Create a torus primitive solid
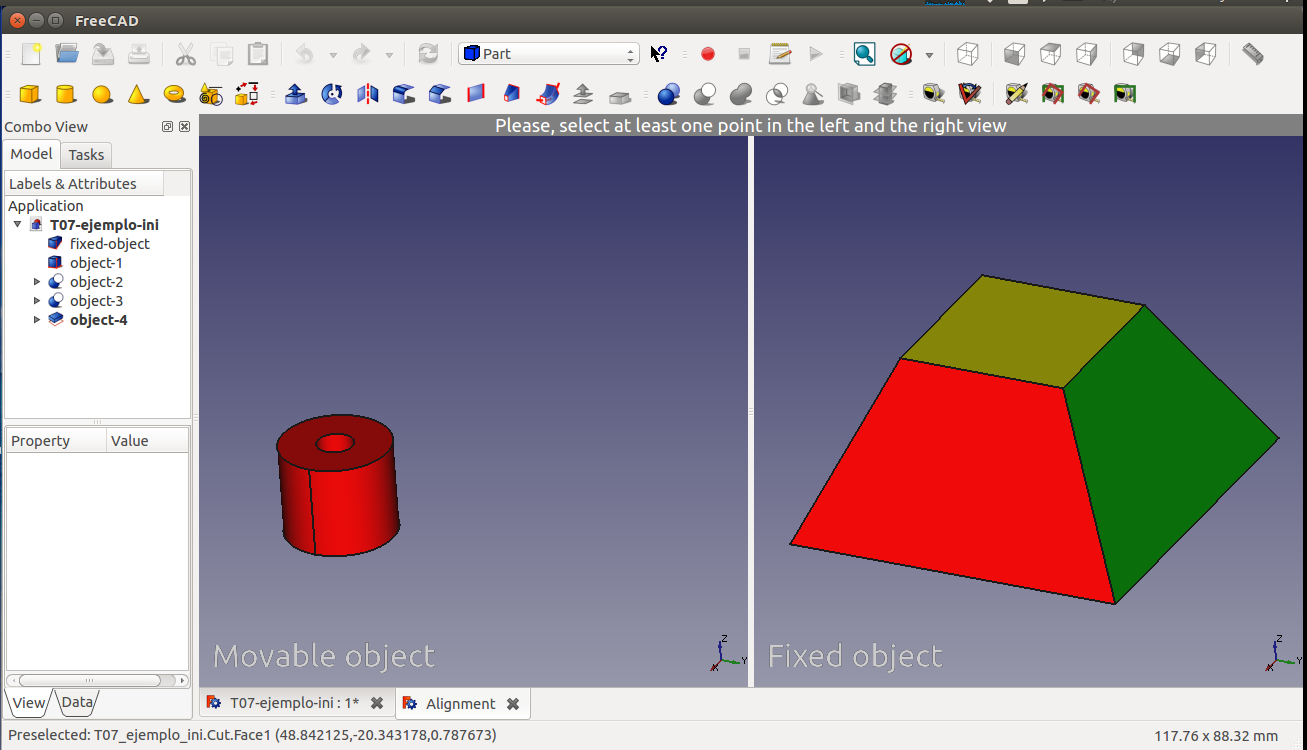Image resolution: width=1307 pixels, height=750 pixels. coord(174,94)
